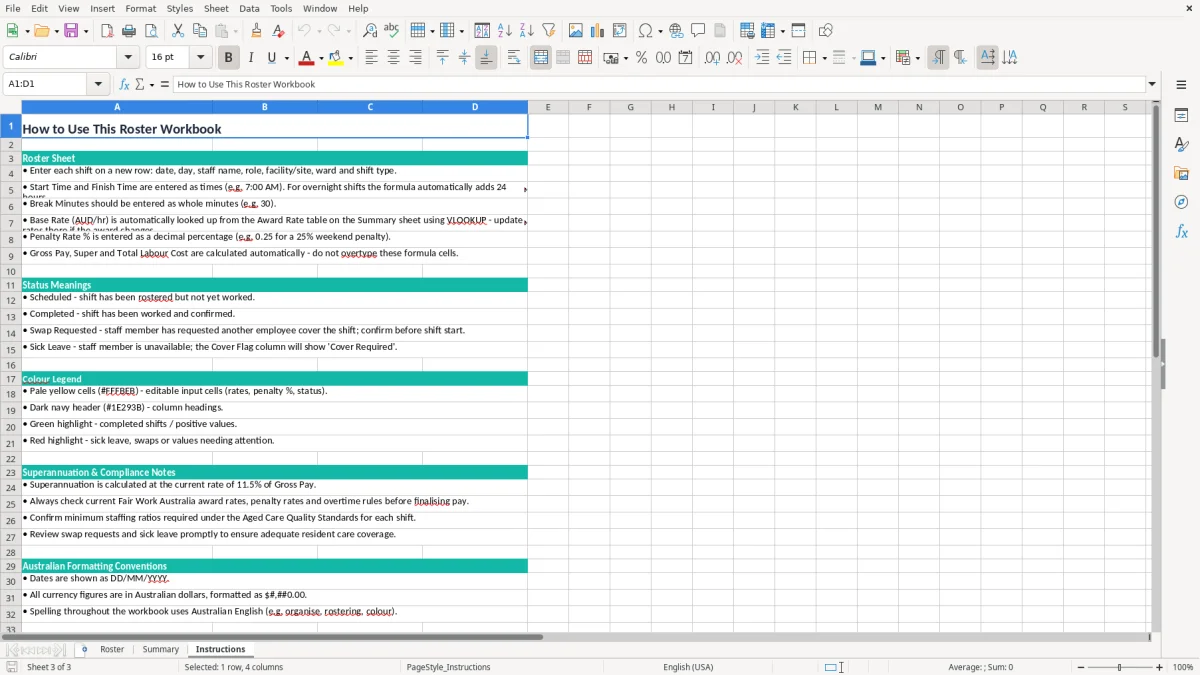Open the Font Color dropdown arrow
The image size is (1200, 675).
321,58
